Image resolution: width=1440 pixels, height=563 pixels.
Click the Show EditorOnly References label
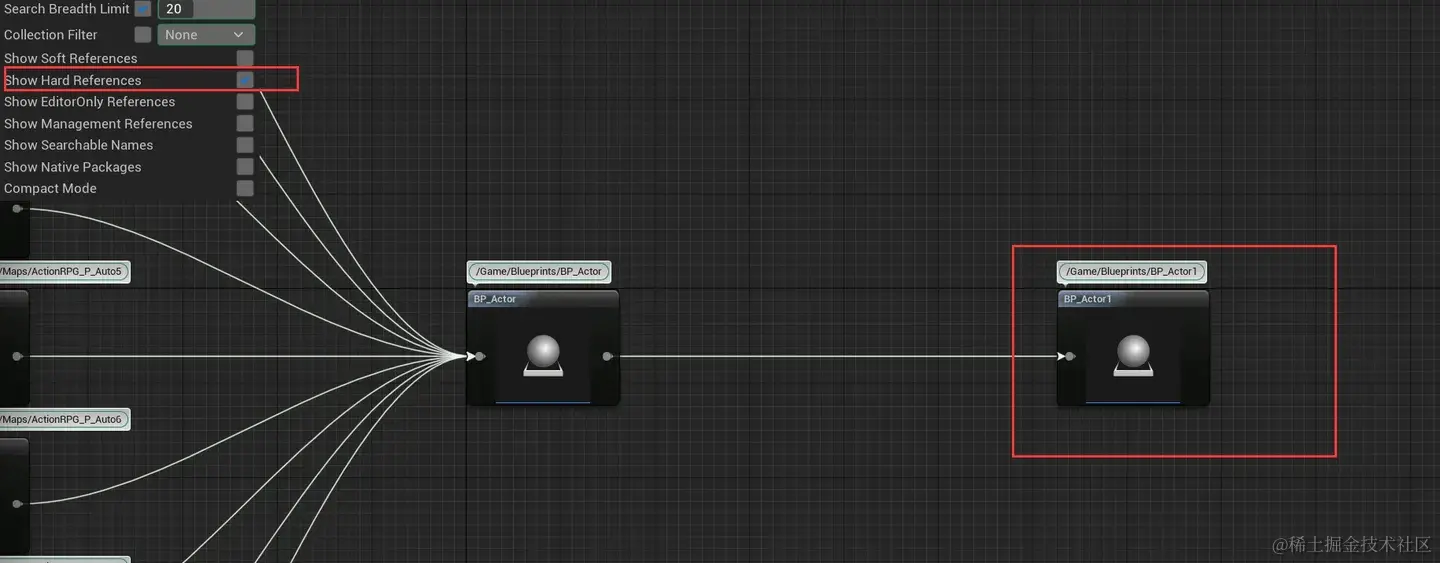pos(90,102)
